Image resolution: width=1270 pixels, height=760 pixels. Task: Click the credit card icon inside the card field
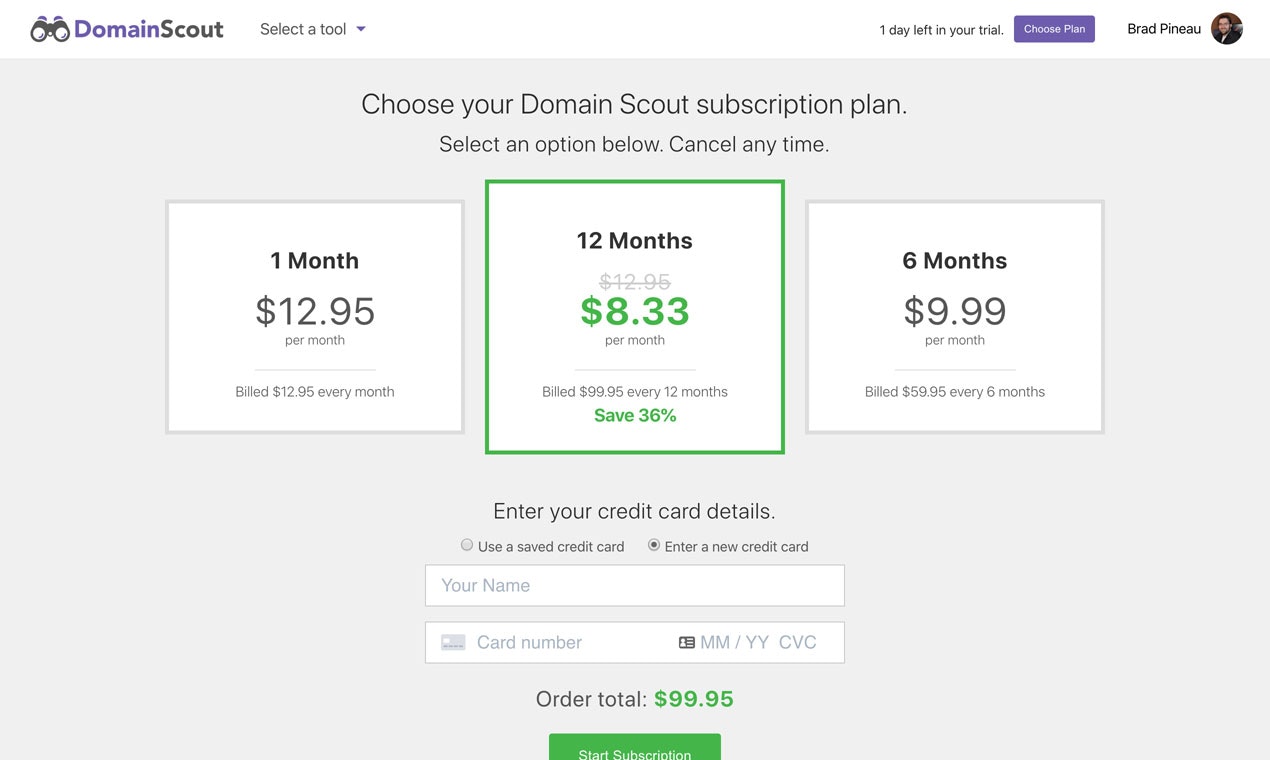tap(452, 642)
